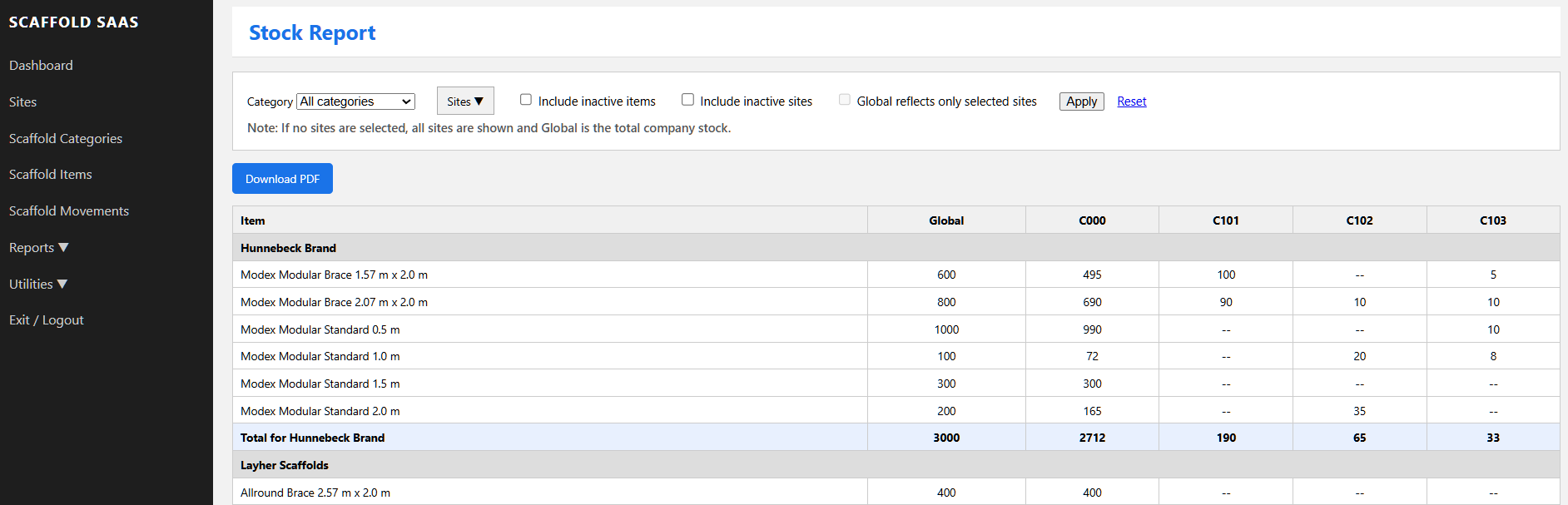
Task: Click the Download PDF button
Action: [282, 179]
